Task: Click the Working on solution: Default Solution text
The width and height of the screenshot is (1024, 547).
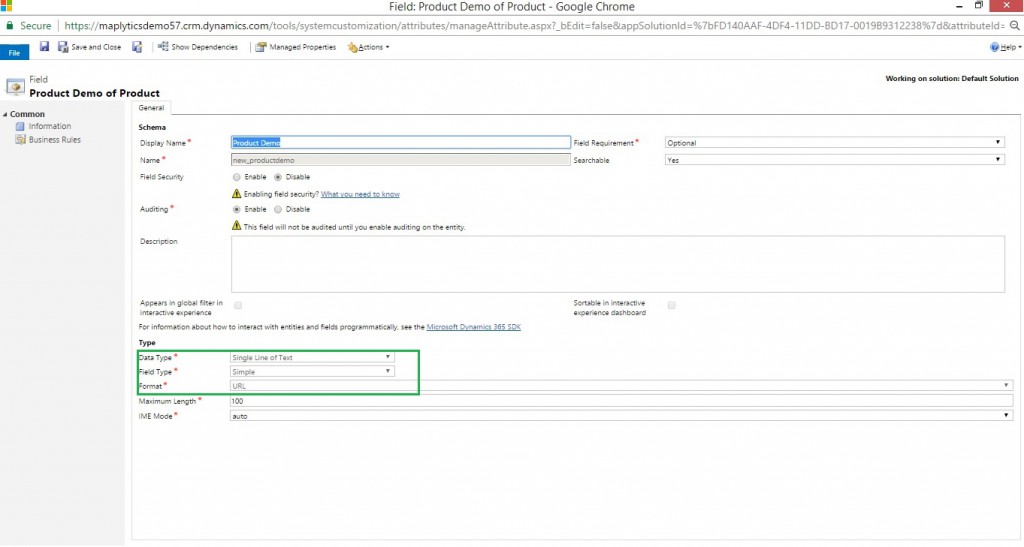Action: (952, 78)
